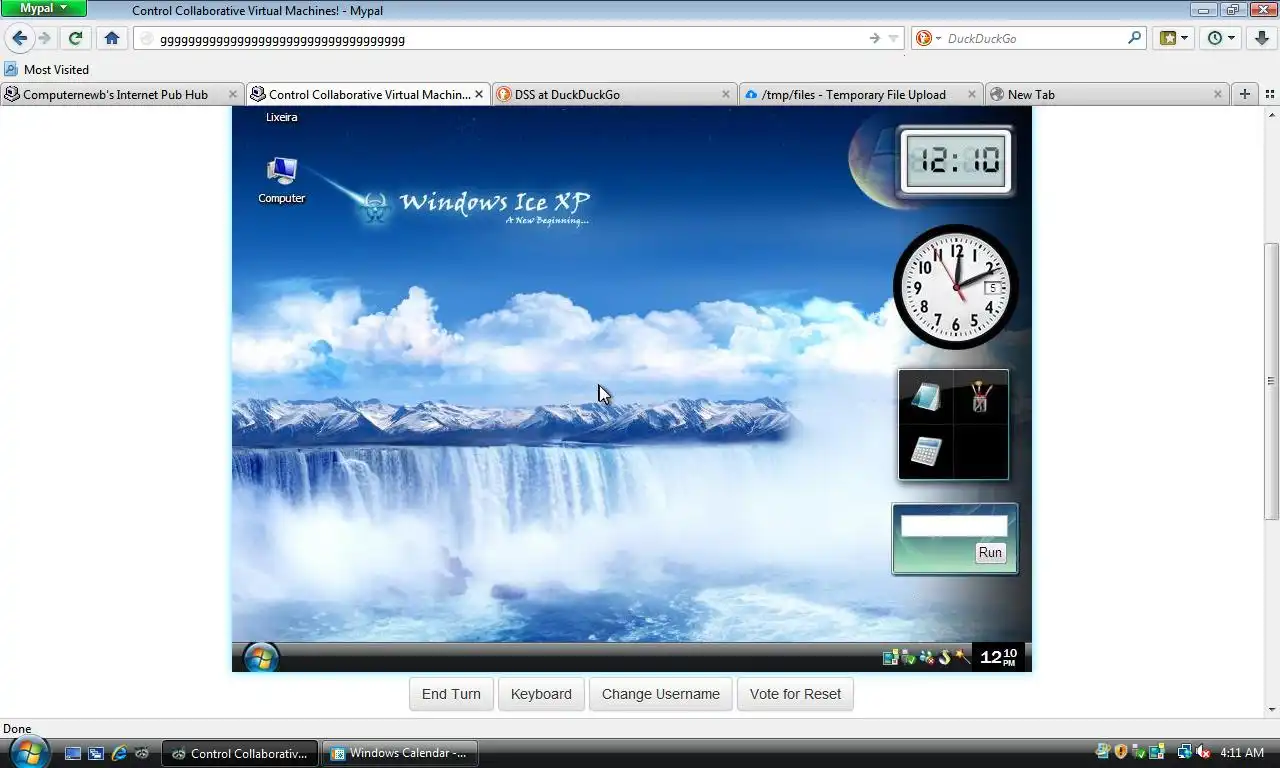Click the search magnifier icon
The image size is (1280, 768).
[1134, 38]
